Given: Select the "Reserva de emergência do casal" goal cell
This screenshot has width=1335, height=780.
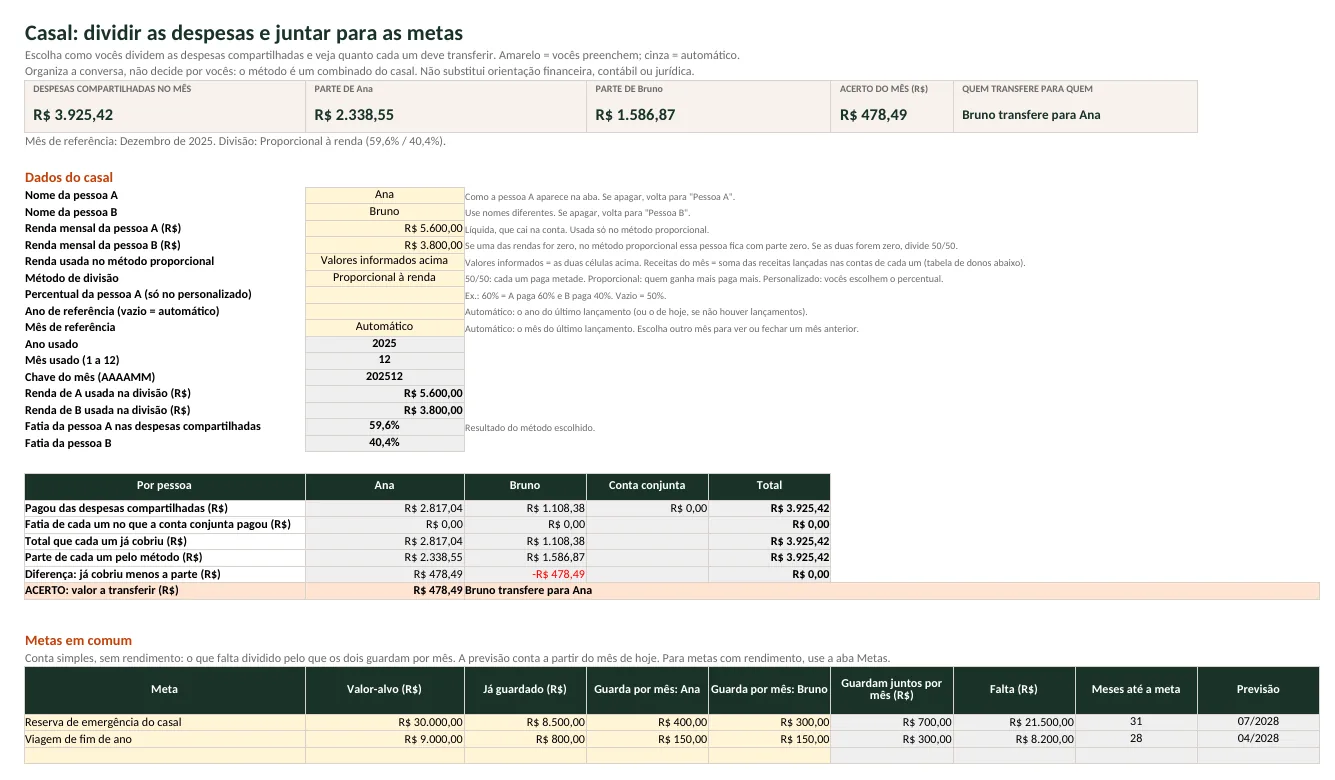Looking at the screenshot, I should (165, 722).
